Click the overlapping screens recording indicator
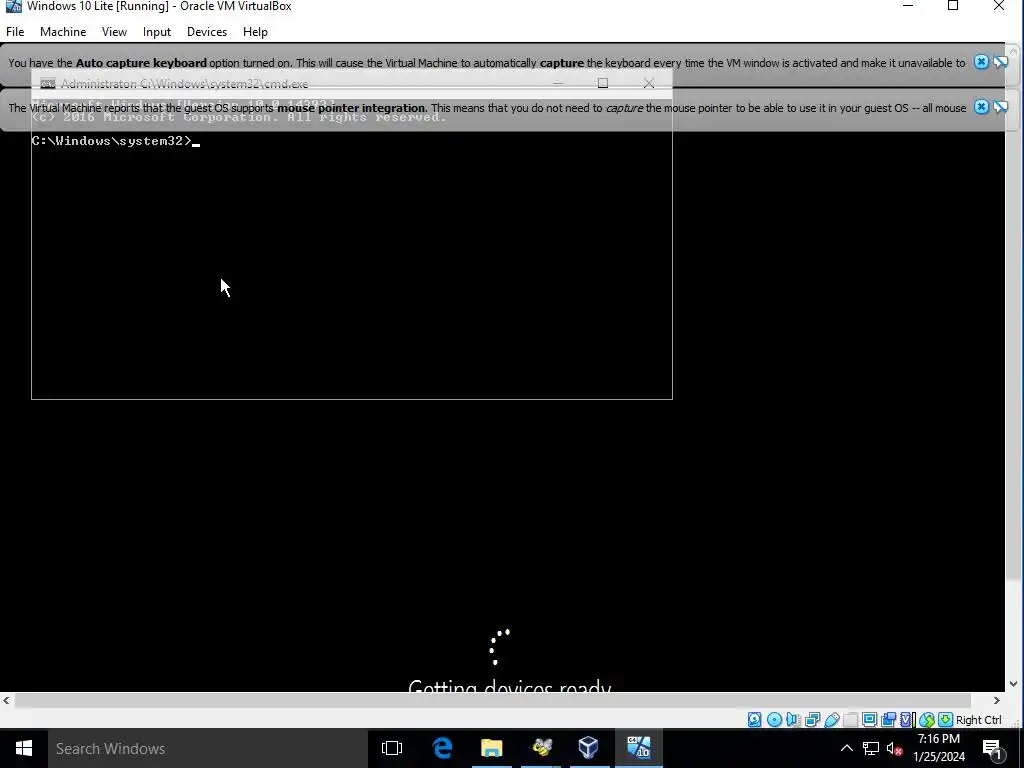Image resolution: width=1024 pixels, height=768 pixels. coord(888,720)
